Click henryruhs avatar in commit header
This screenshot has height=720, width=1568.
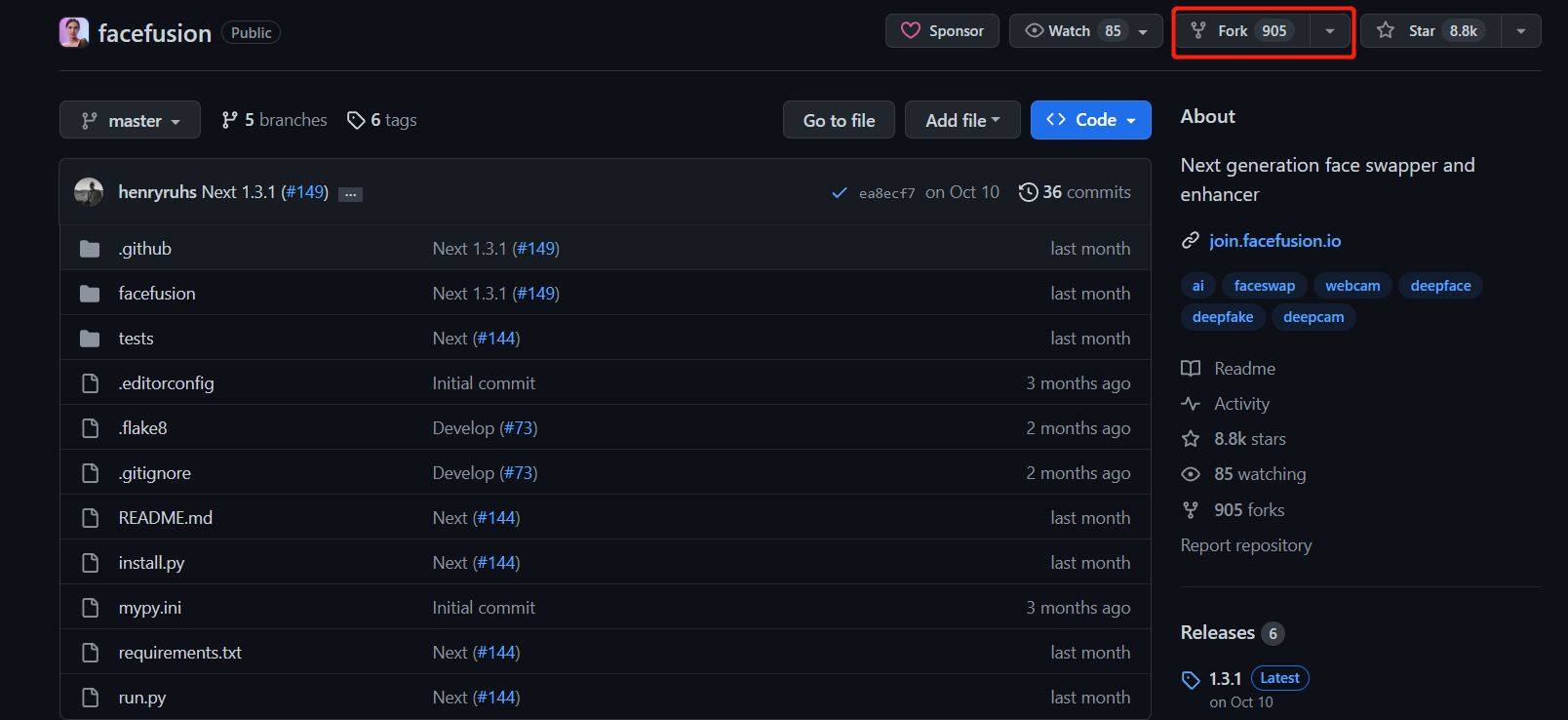[89, 192]
